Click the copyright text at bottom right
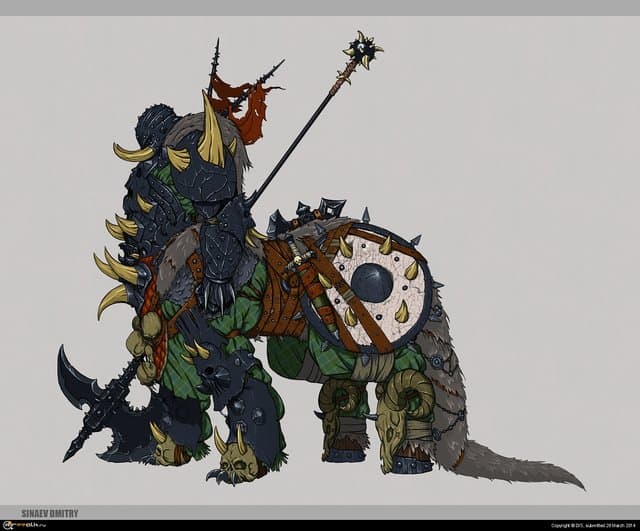The height and width of the screenshot is (531, 640). point(580,525)
